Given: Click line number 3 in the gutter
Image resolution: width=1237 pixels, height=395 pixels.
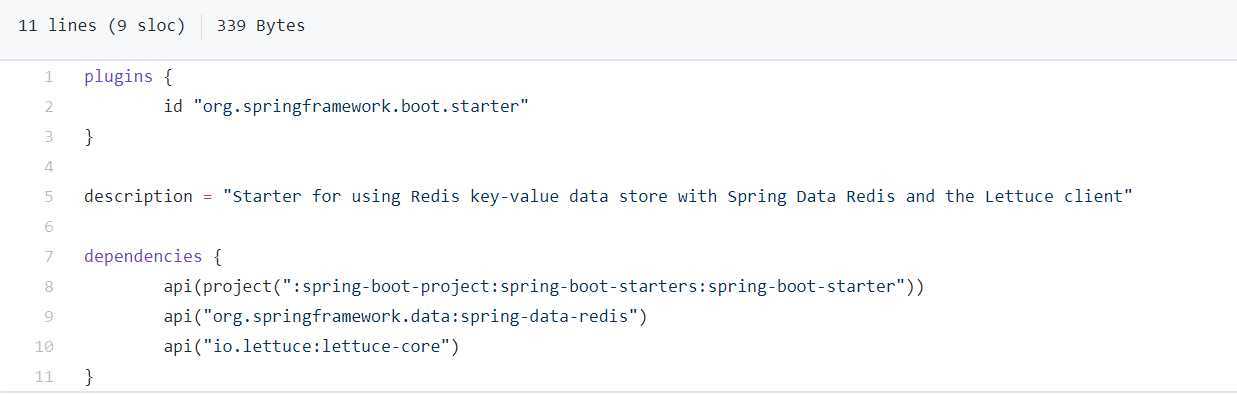Looking at the screenshot, I should (48, 137).
